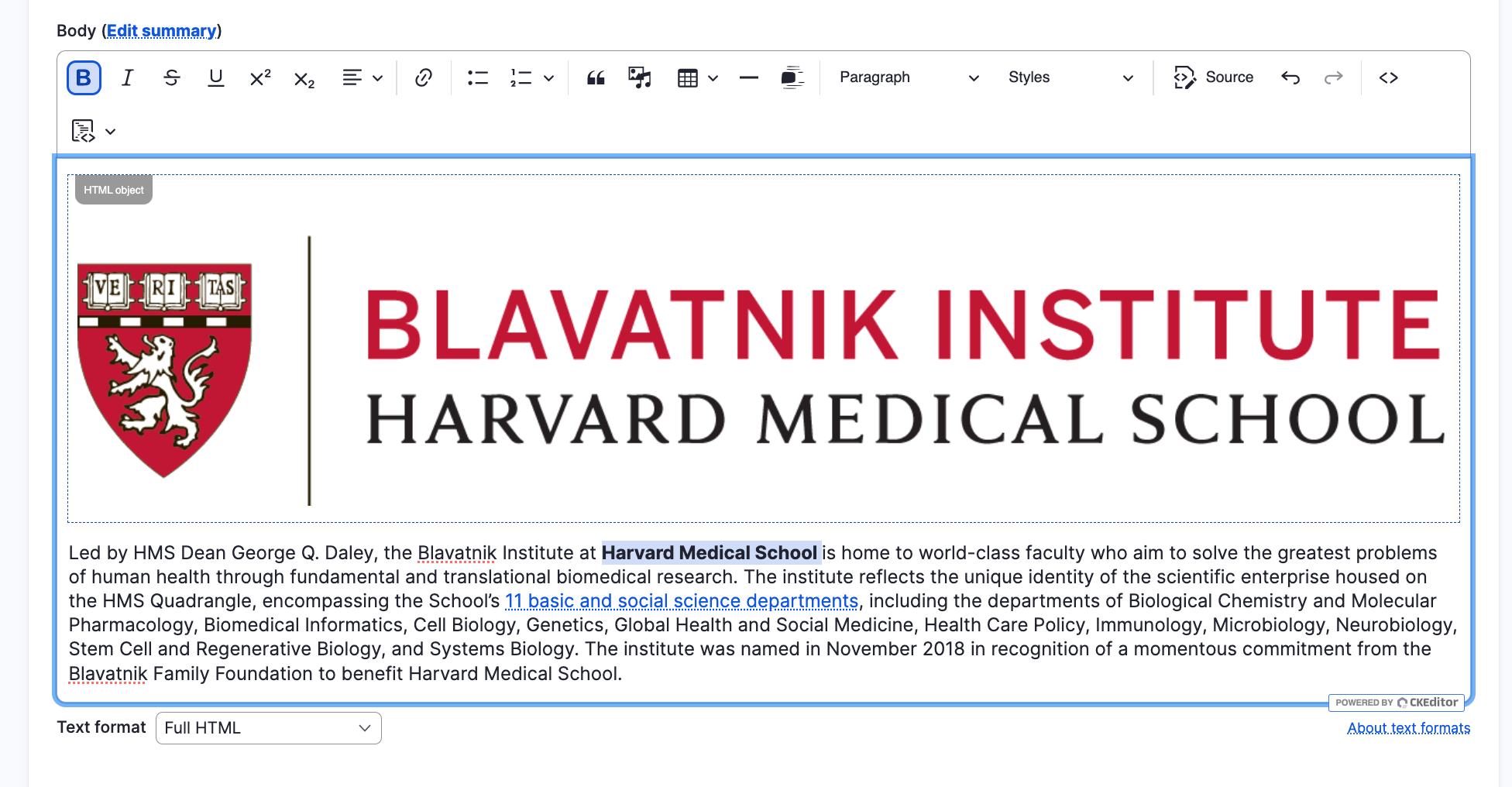Open the Paragraph heading dropdown
Viewport: 1512px width, 787px height.
pos(909,77)
